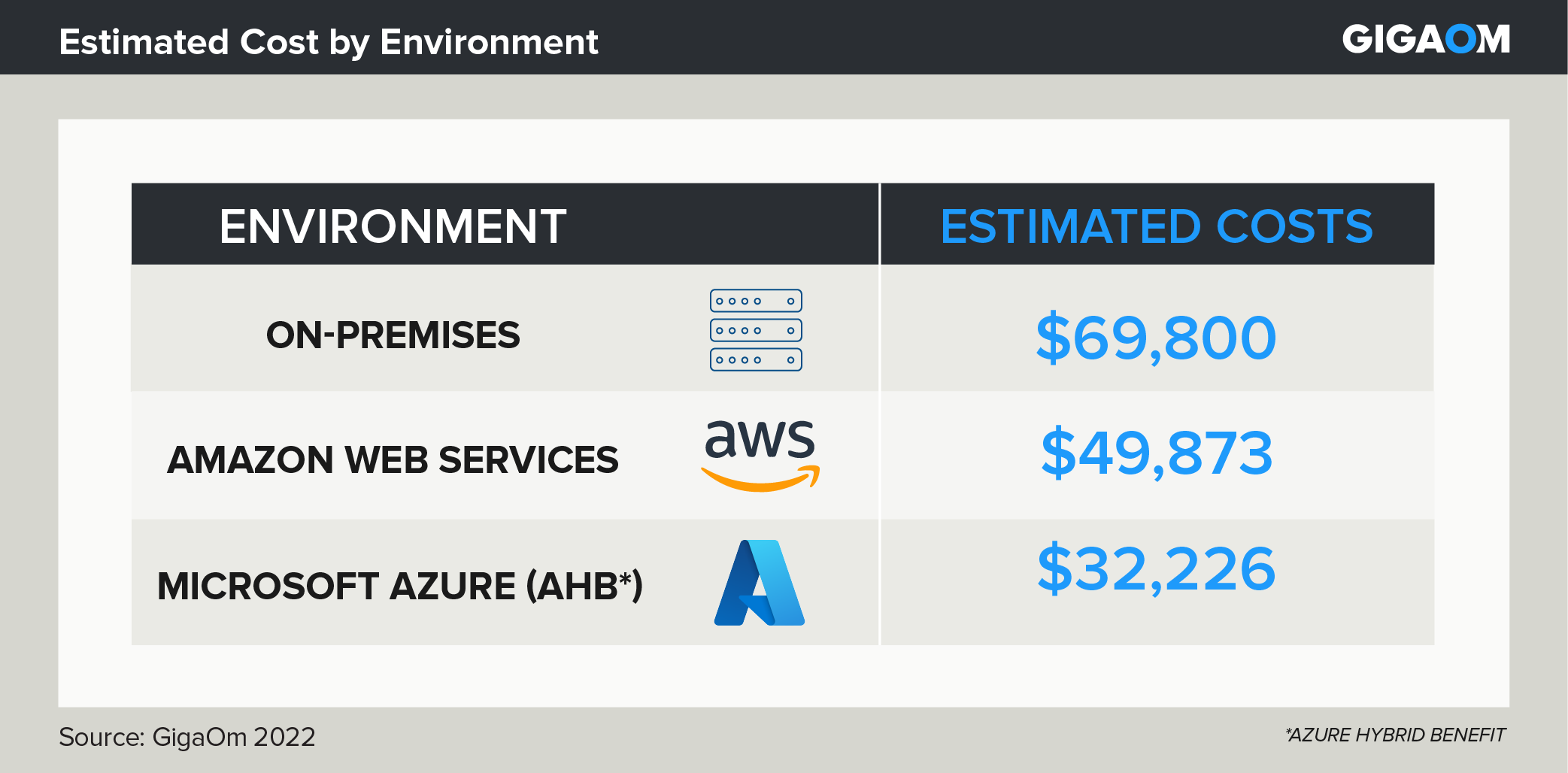Viewport: 1568px width, 773px height.
Task: Click the ESTIMATED COSTS column header
Action: pyautogui.click(x=1157, y=226)
